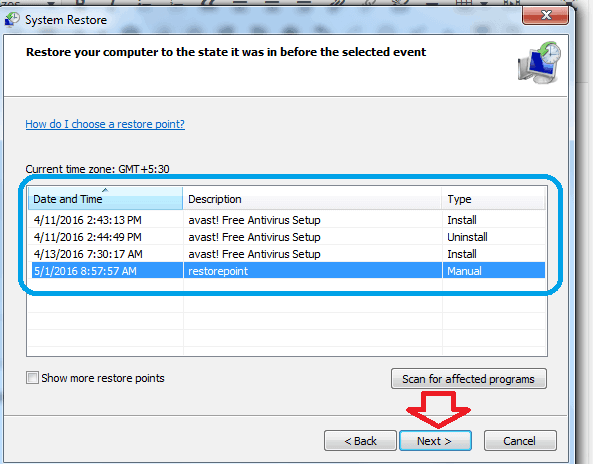Sort by the Description column header
The width and height of the screenshot is (593, 464).
312,199
